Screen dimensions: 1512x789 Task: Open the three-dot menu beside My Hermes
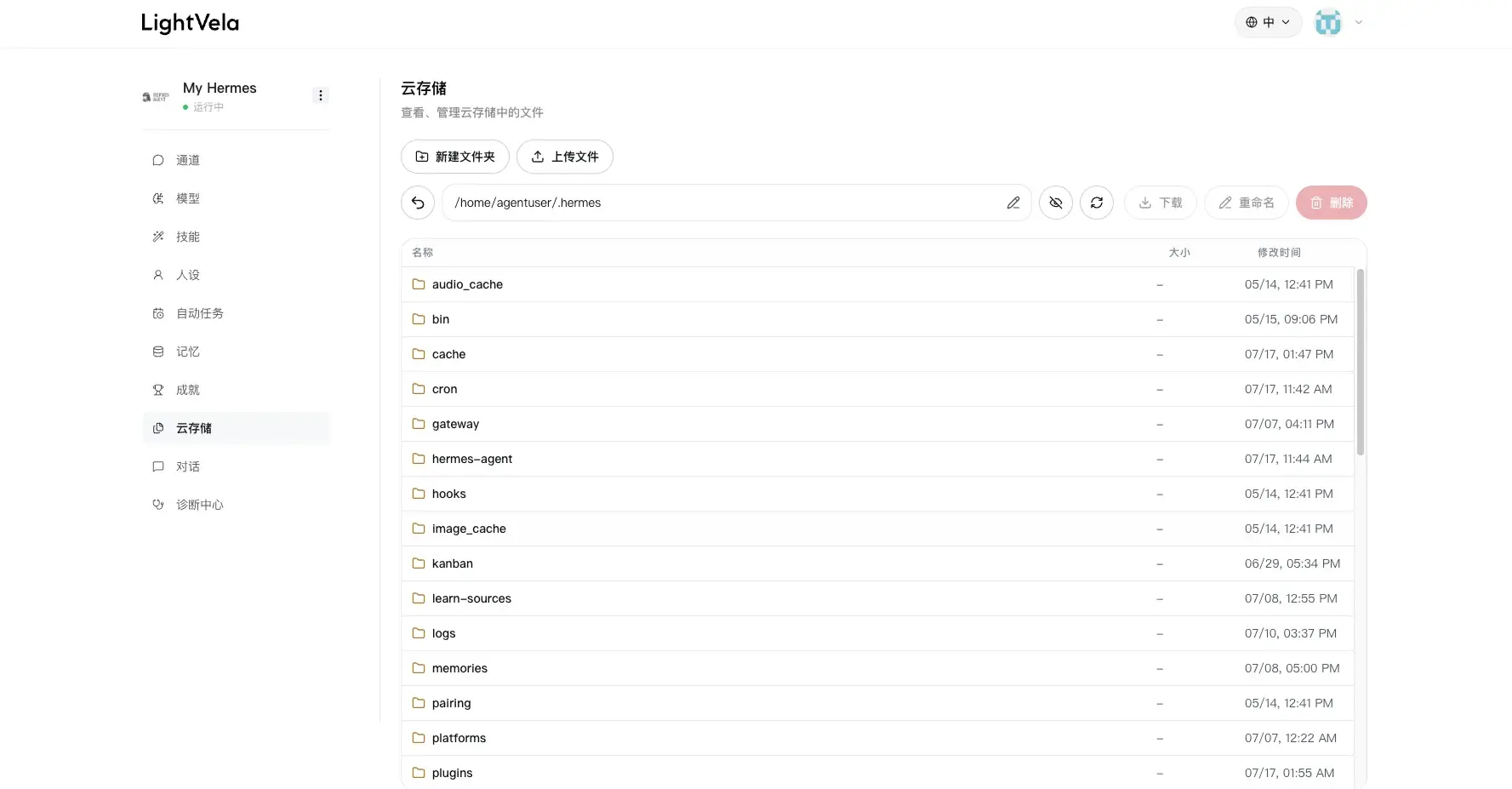pyautogui.click(x=321, y=95)
